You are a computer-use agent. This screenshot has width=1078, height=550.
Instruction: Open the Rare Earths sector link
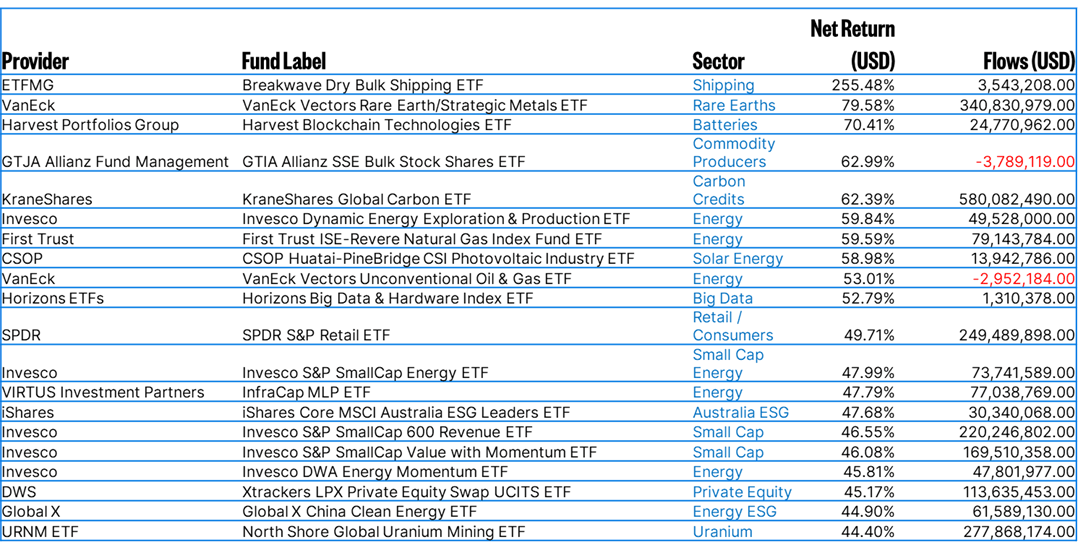[733, 105]
